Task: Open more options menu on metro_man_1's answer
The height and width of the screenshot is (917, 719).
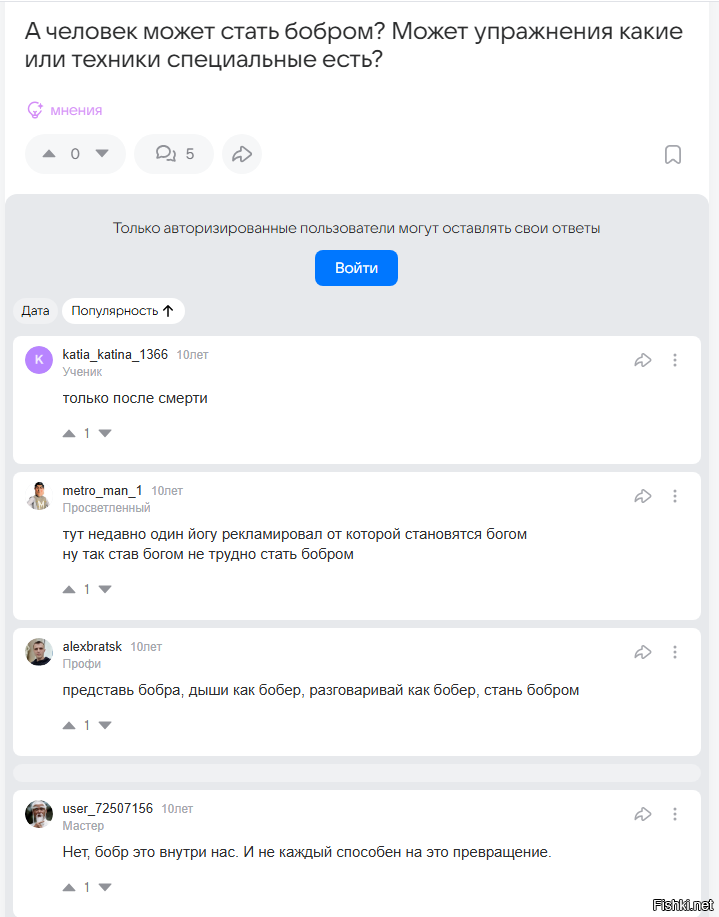Action: click(x=675, y=496)
